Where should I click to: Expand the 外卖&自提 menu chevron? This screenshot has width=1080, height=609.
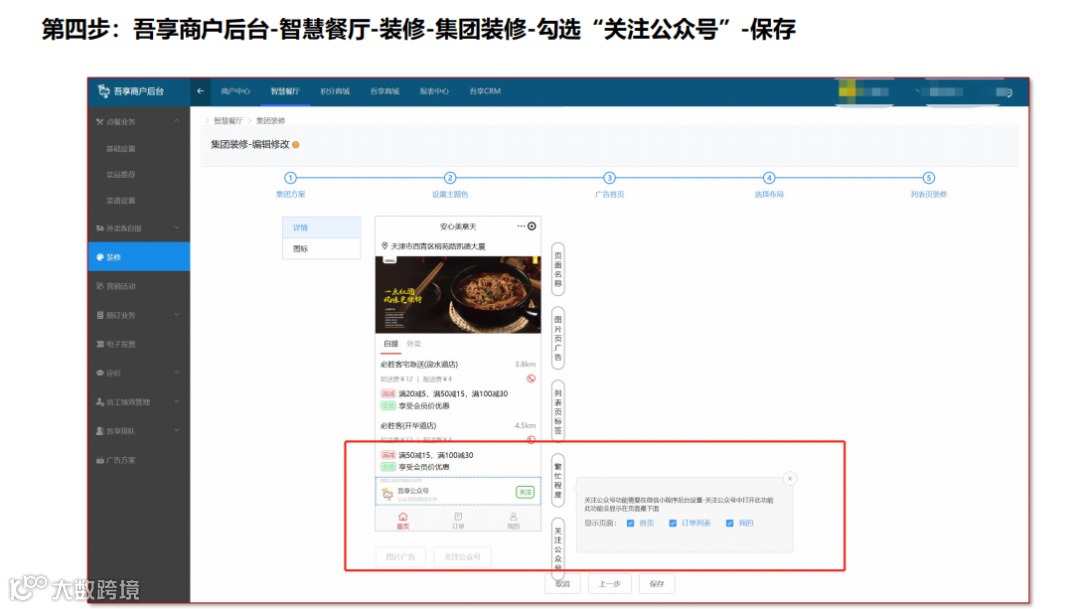coord(177,228)
